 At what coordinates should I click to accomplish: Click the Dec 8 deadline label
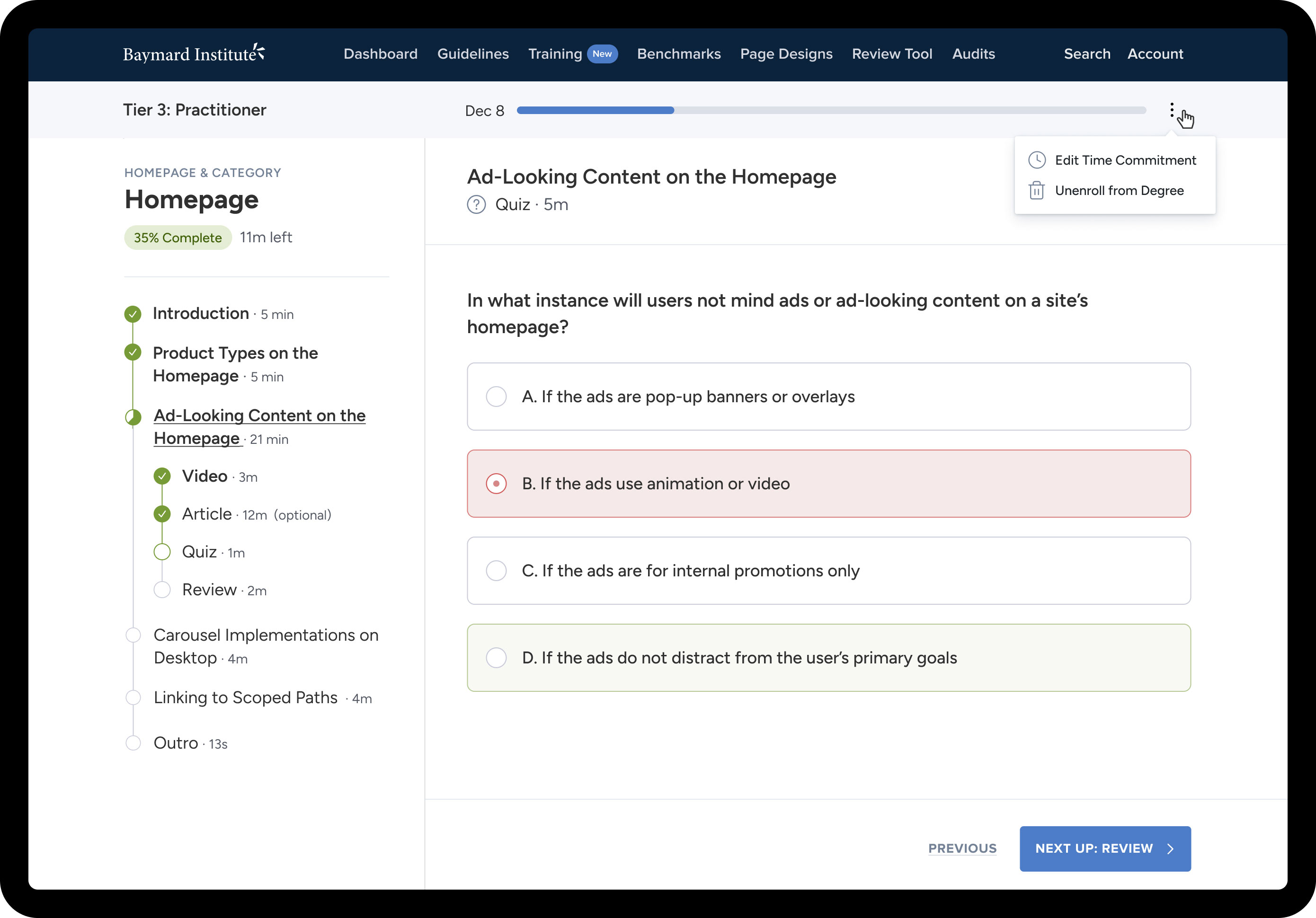click(x=484, y=111)
